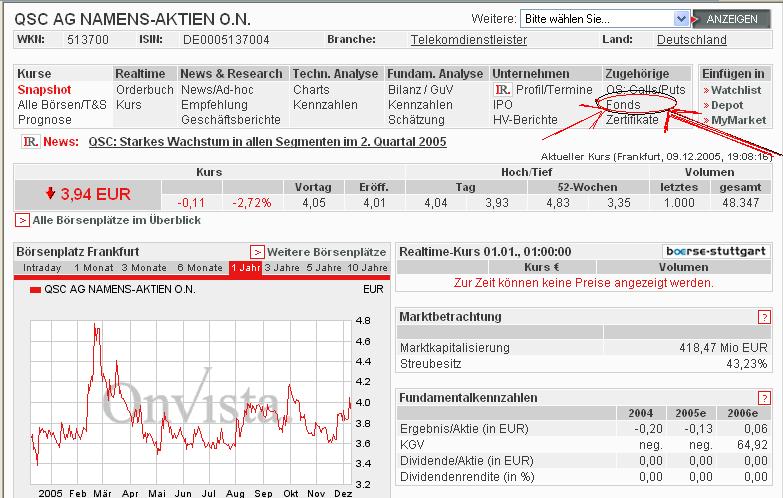Click the 3,94 EUR current price
The width and height of the screenshot is (783, 498).
[x=95, y=194]
